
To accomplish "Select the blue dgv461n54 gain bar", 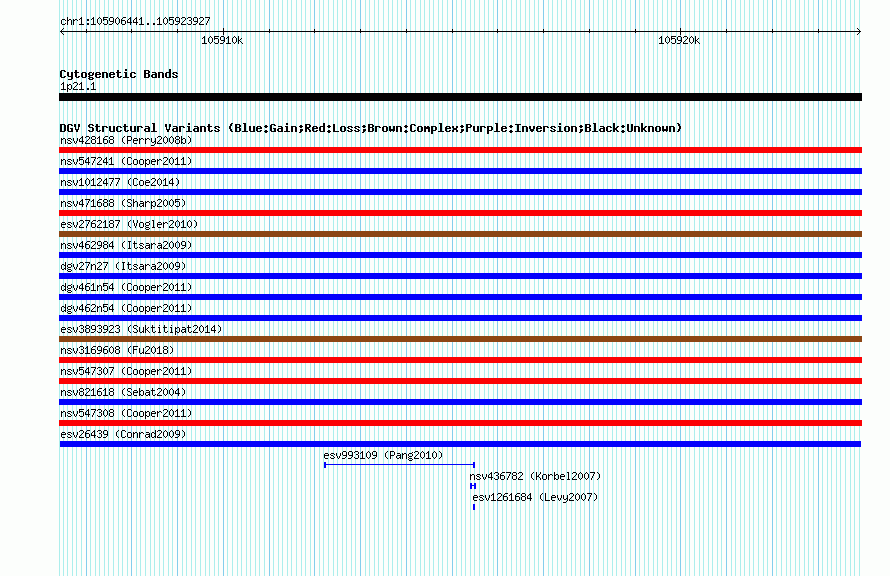I will pos(460,297).
